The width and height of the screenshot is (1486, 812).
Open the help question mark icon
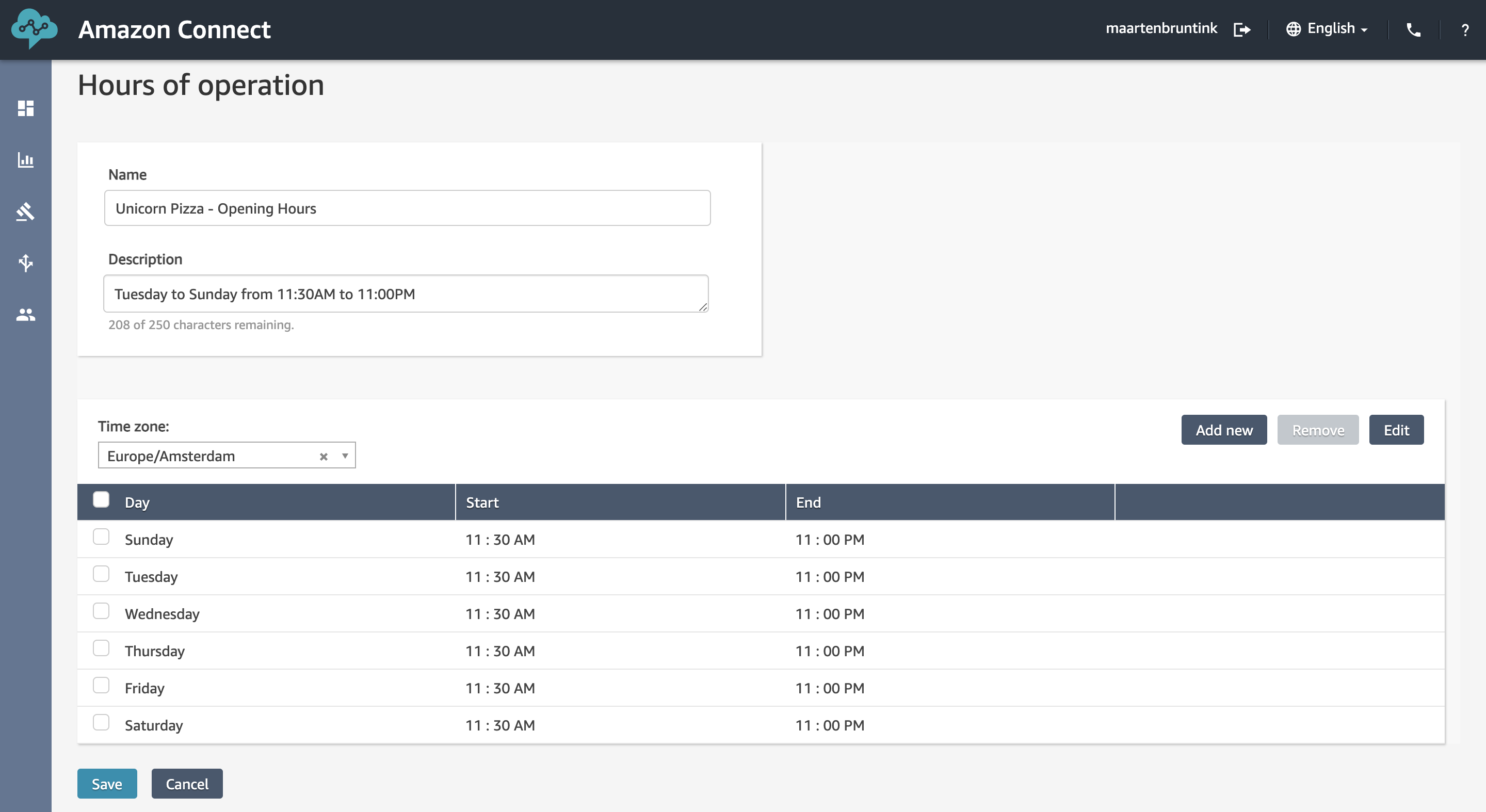click(x=1465, y=30)
